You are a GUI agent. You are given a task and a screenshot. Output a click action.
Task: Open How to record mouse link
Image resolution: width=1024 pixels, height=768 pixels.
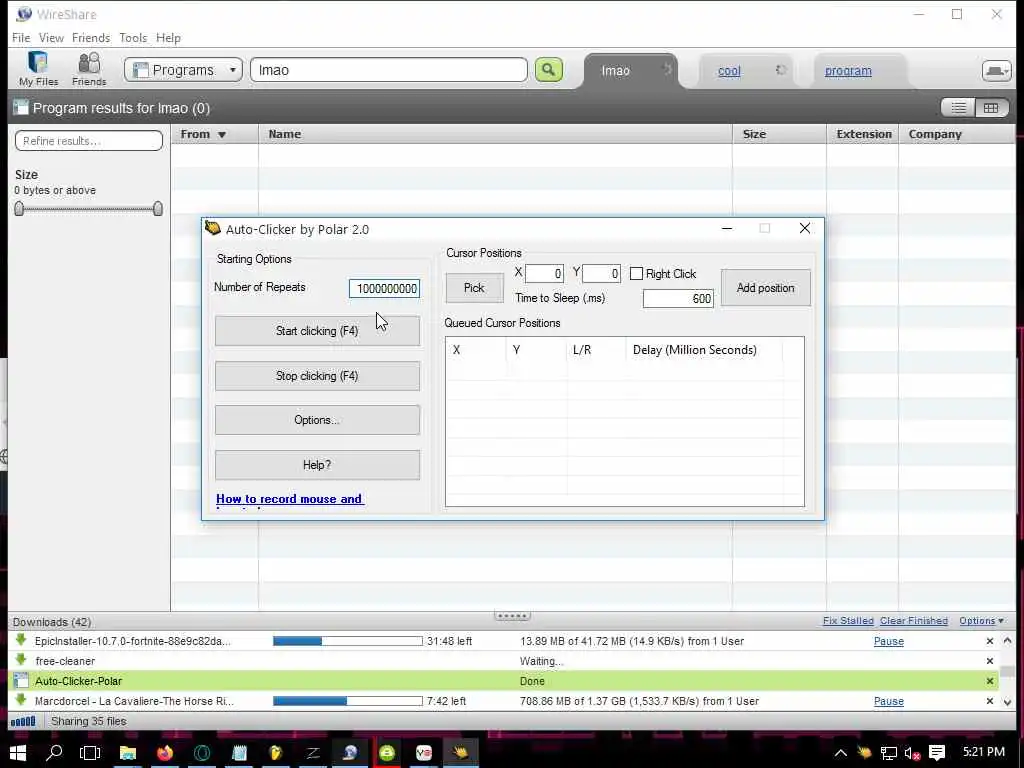[290, 499]
